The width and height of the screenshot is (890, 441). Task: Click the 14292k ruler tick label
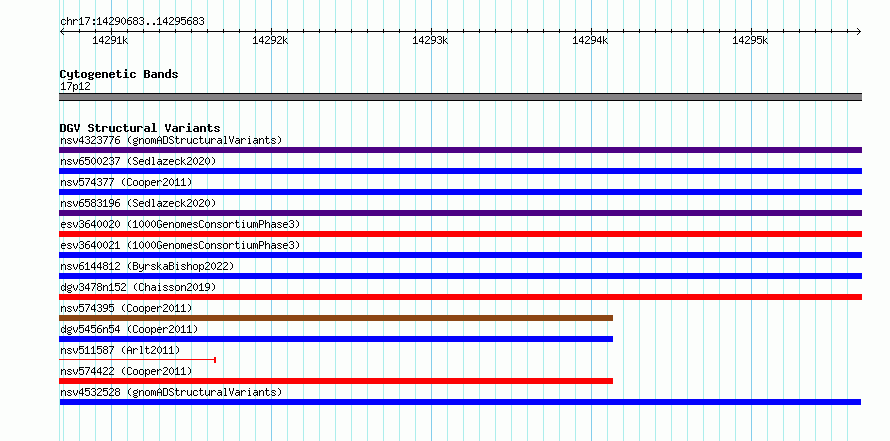click(270, 40)
